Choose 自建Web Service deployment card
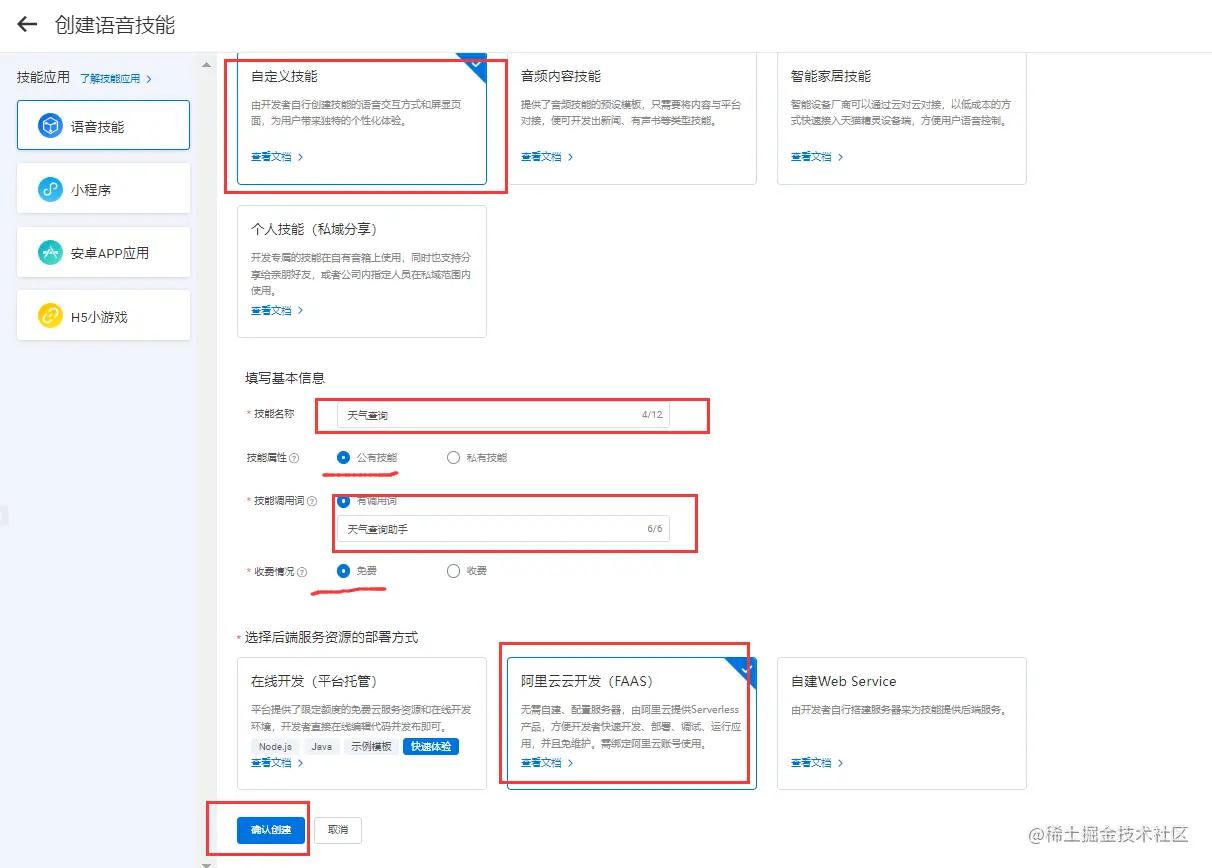 point(902,723)
